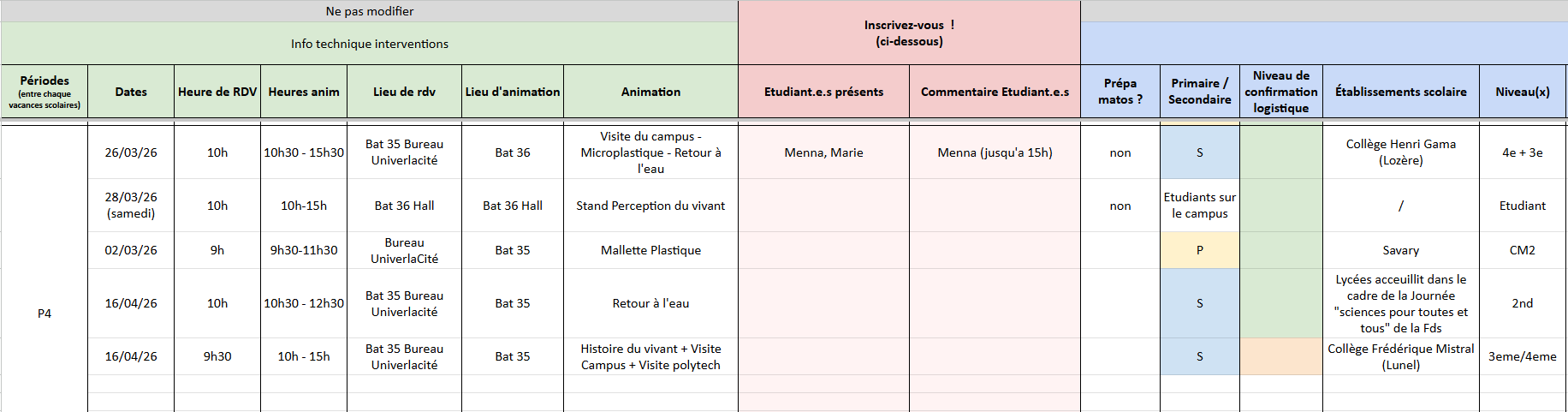Select the "Commentaire Etudiant.e.s" header cell
The height and width of the screenshot is (412, 1568).
(x=995, y=92)
